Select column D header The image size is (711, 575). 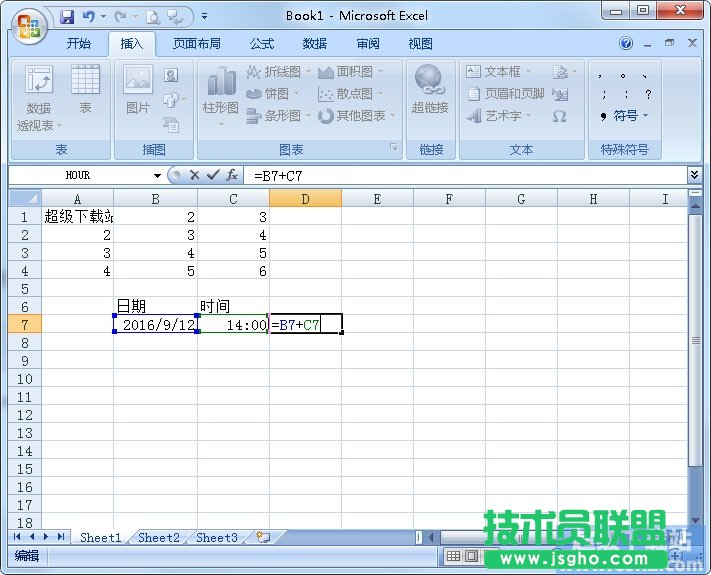pos(305,199)
